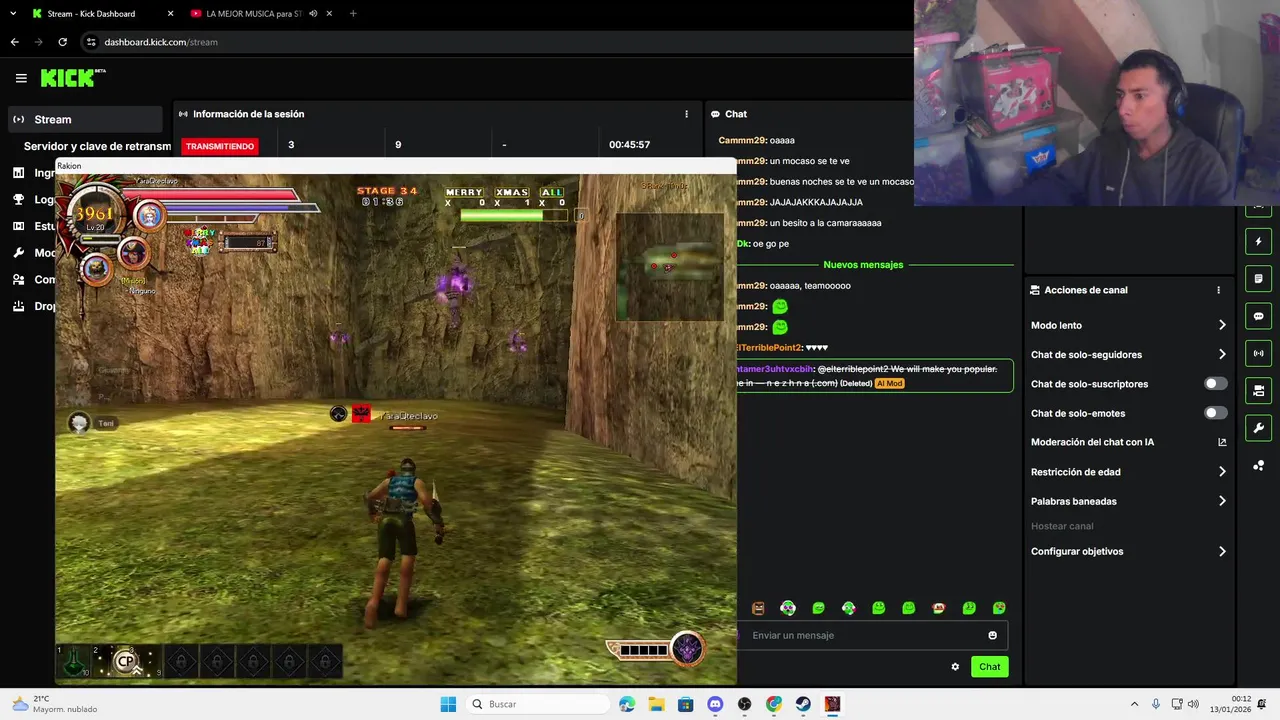This screenshot has width=1280, height=720.
Task: Click the wrench sidebar icon
Action: (1258, 428)
